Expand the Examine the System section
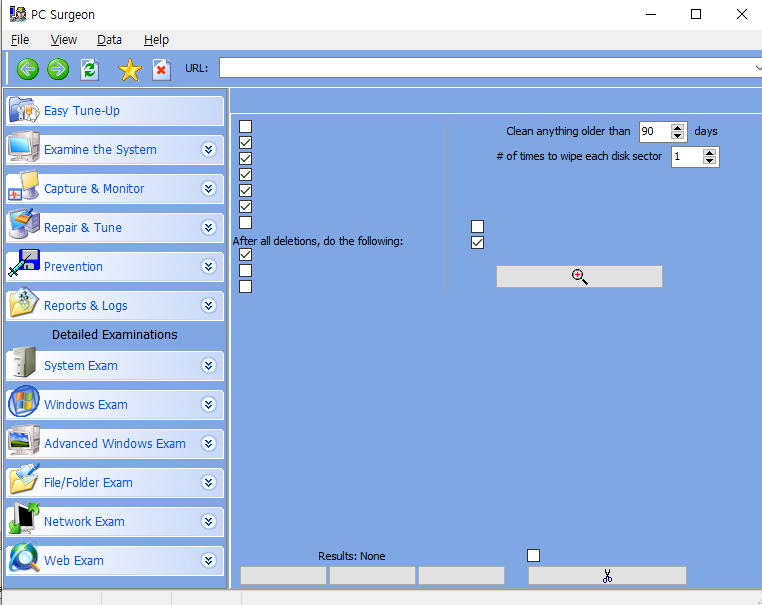 208,150
